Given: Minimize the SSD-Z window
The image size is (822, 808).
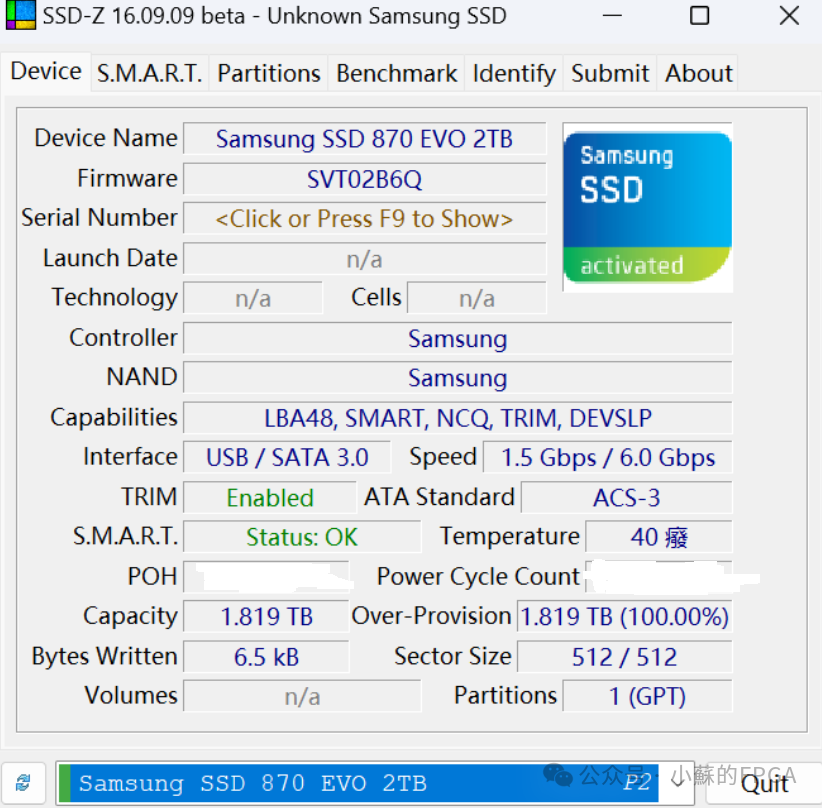Looking at the screenshot, I should tap(612, 15).
